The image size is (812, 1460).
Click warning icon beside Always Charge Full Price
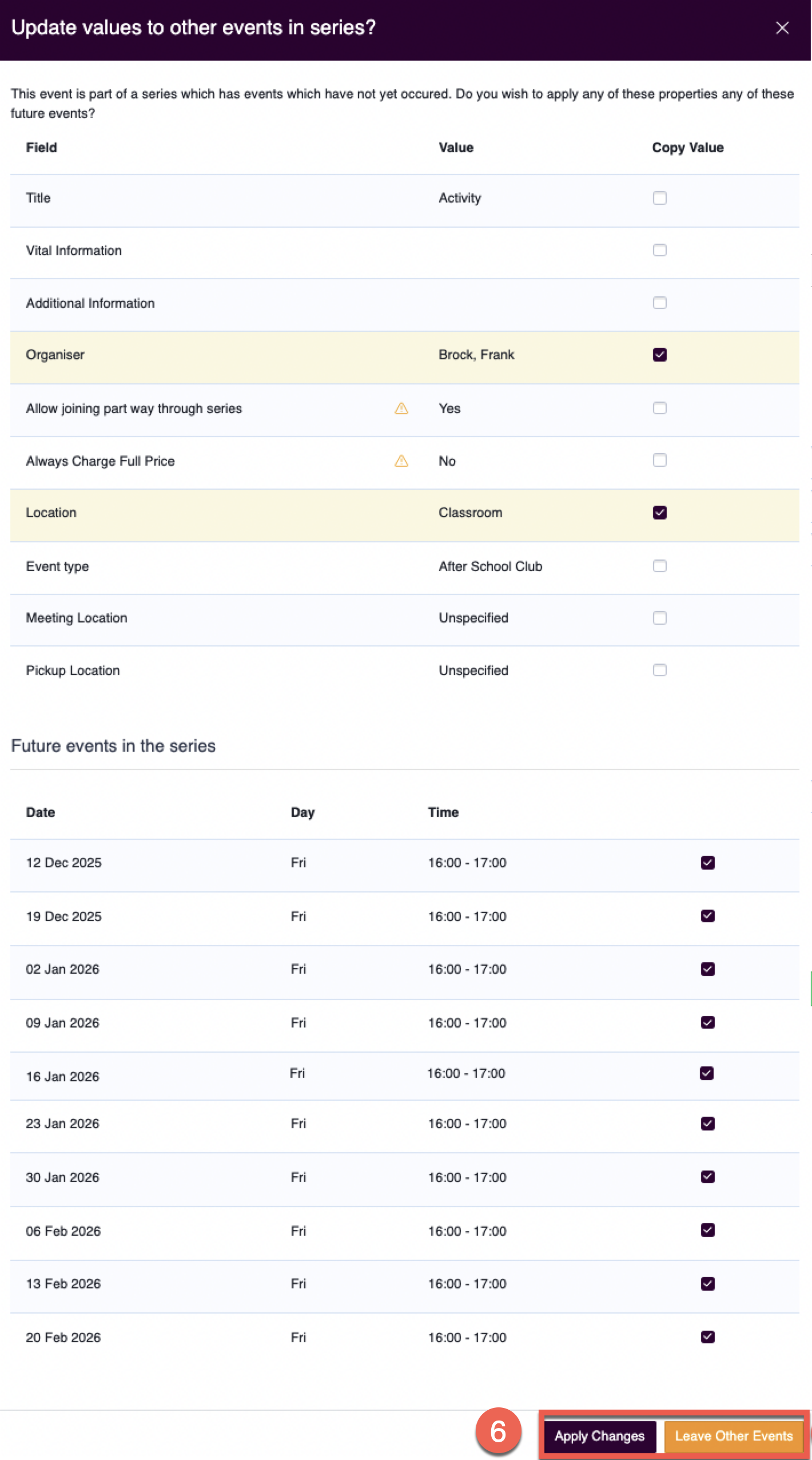click(x=401, y=461)
